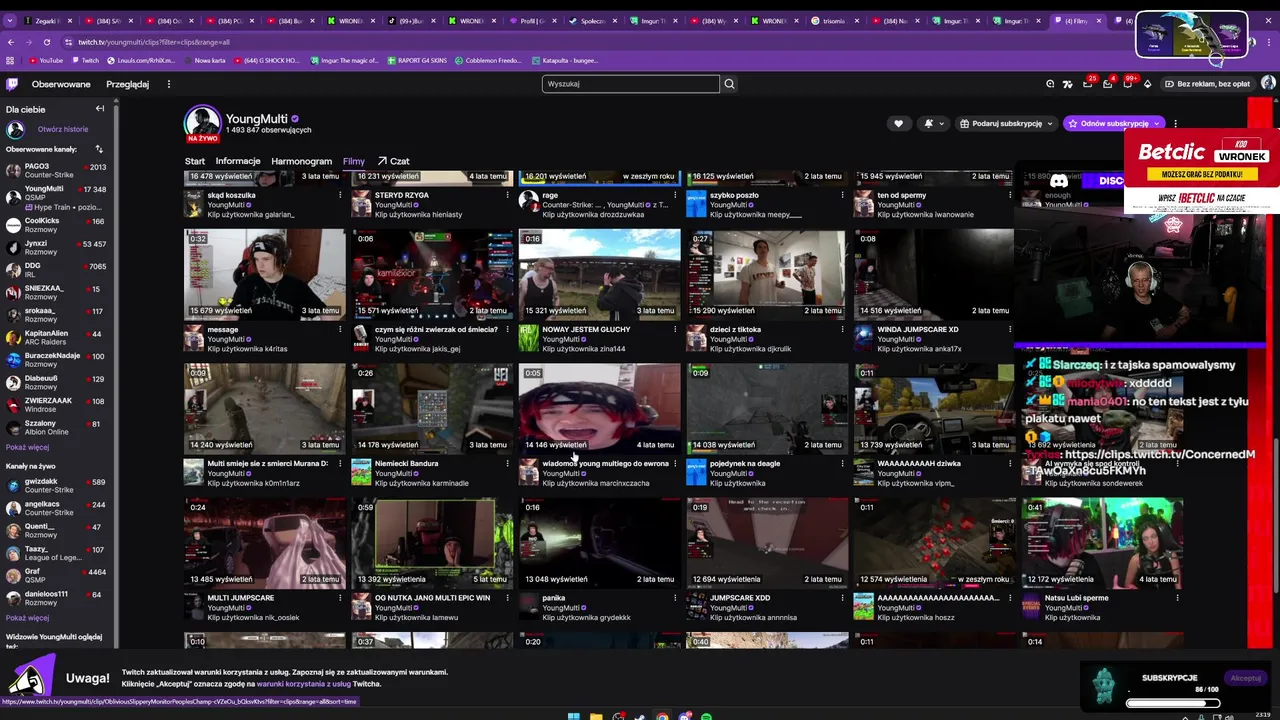
Task: Switch to the Start tab
Action: tap(194, 161)
